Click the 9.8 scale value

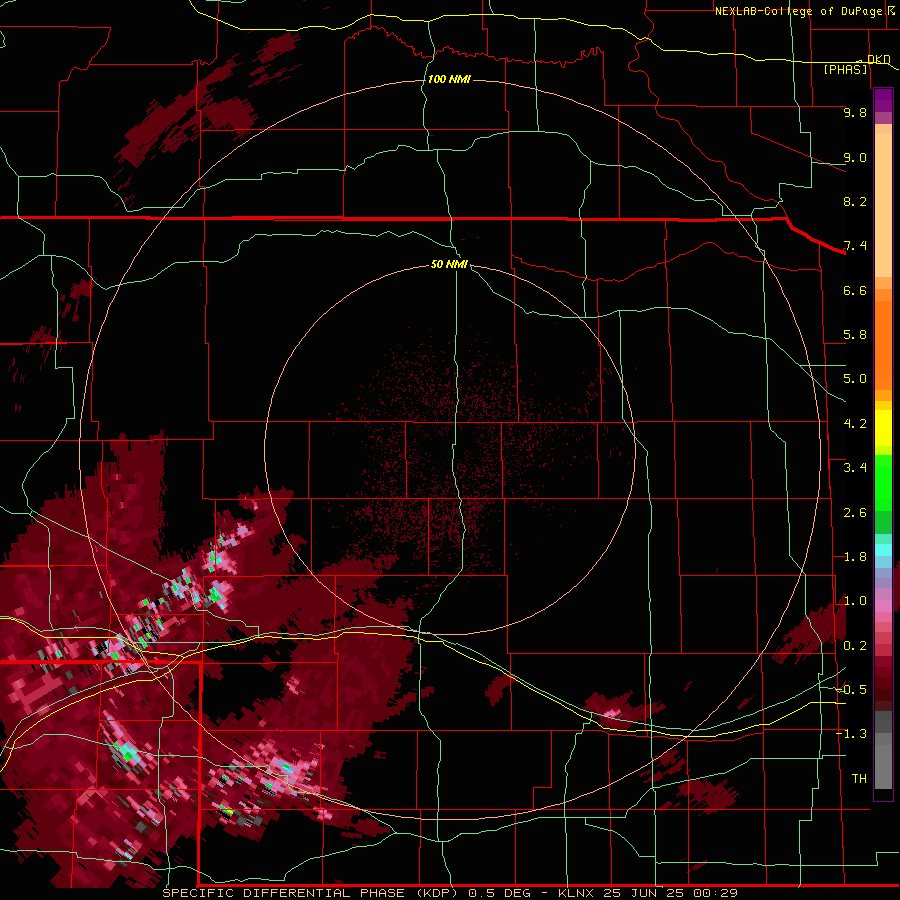coord(855,112)
